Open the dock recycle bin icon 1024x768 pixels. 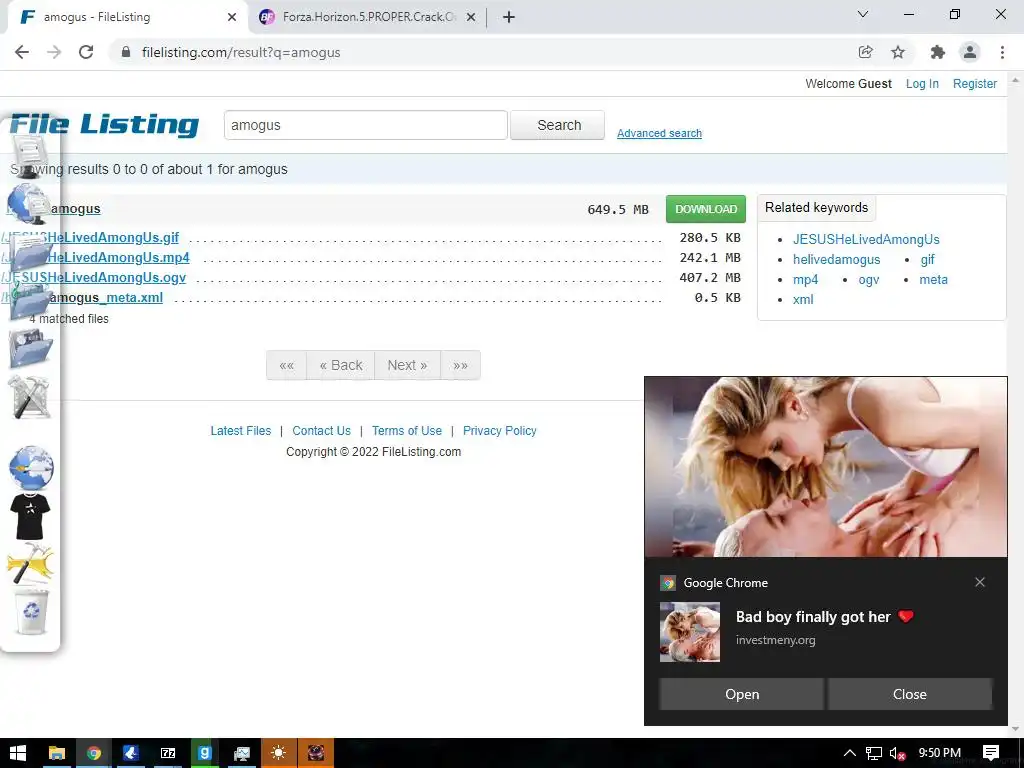click(x=31, y=612)
